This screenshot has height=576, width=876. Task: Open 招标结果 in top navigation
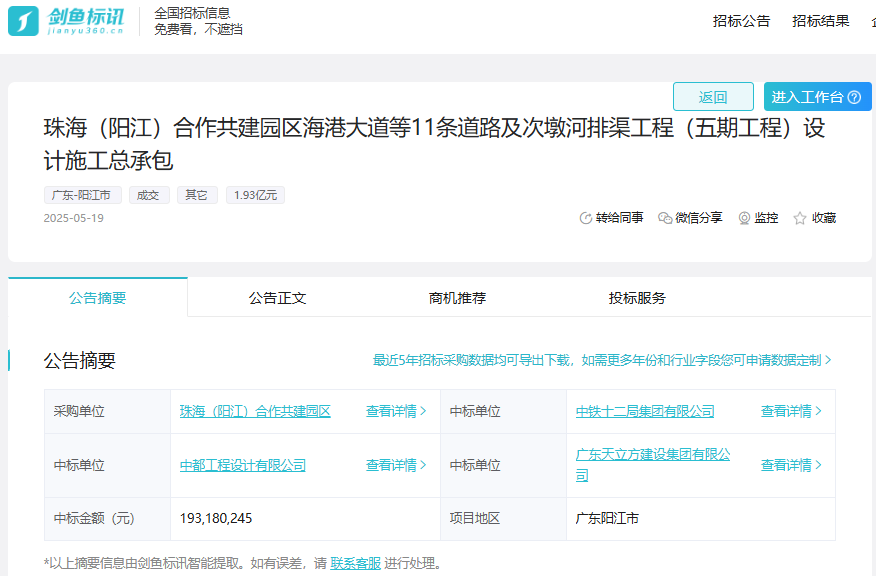click(x=820, y=21)
